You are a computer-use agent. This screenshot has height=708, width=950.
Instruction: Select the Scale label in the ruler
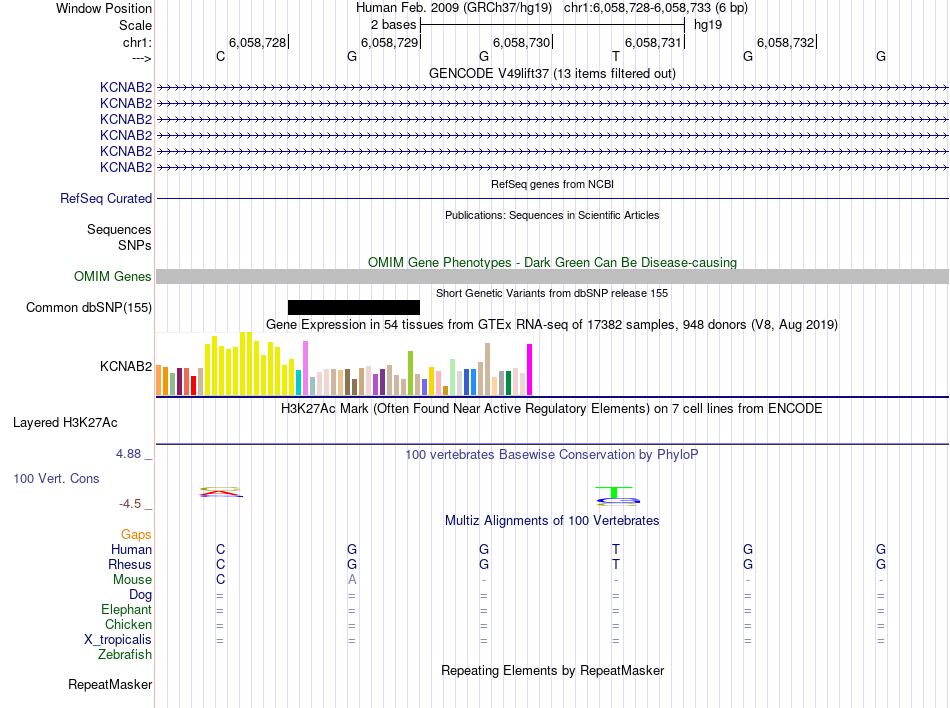pos(135,25)
